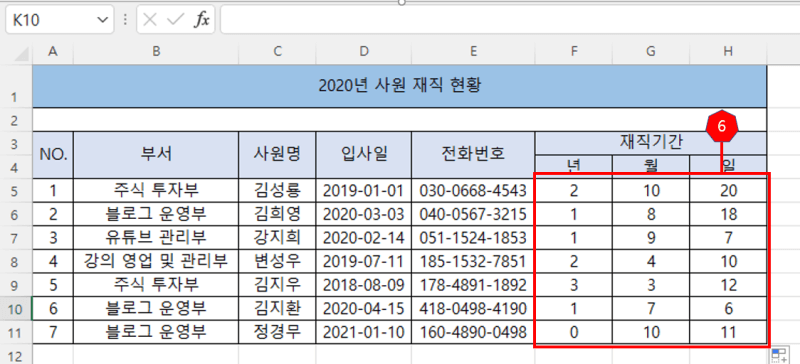This screenshot has height=364, width=800.
Task: Select column B header
Action: click(x=156, y=51)
